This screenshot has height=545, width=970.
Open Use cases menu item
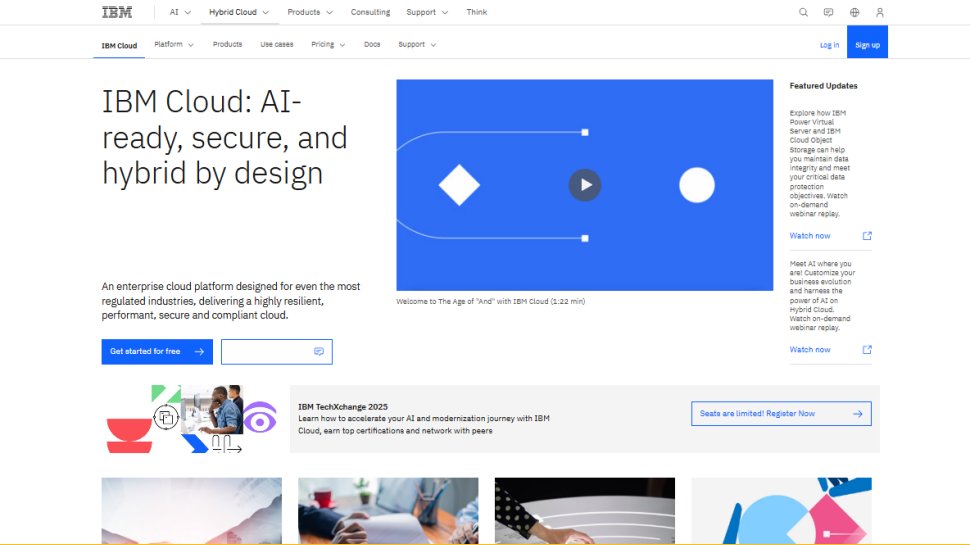coord(277,45)
